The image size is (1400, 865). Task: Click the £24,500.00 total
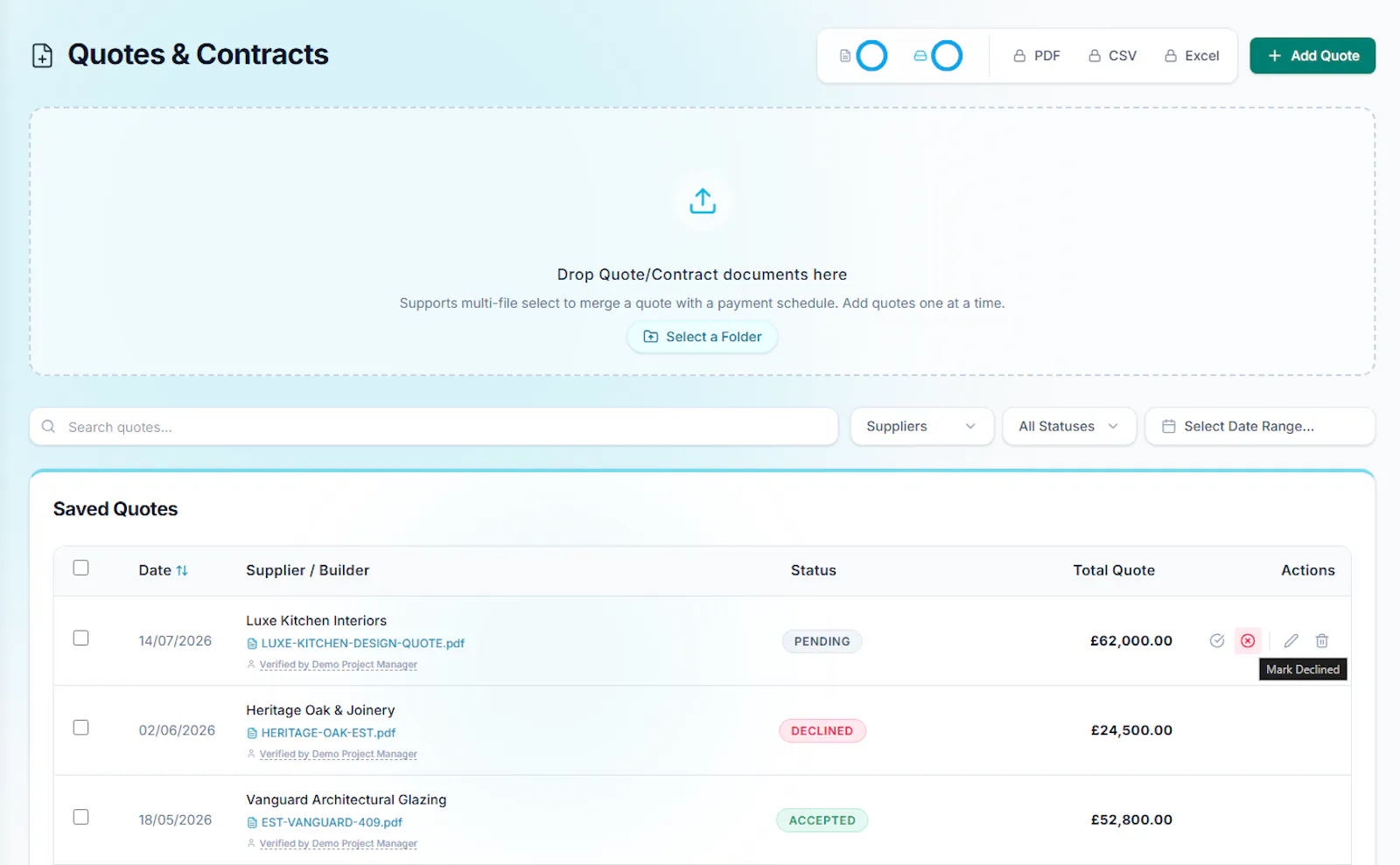[1131, 730]
